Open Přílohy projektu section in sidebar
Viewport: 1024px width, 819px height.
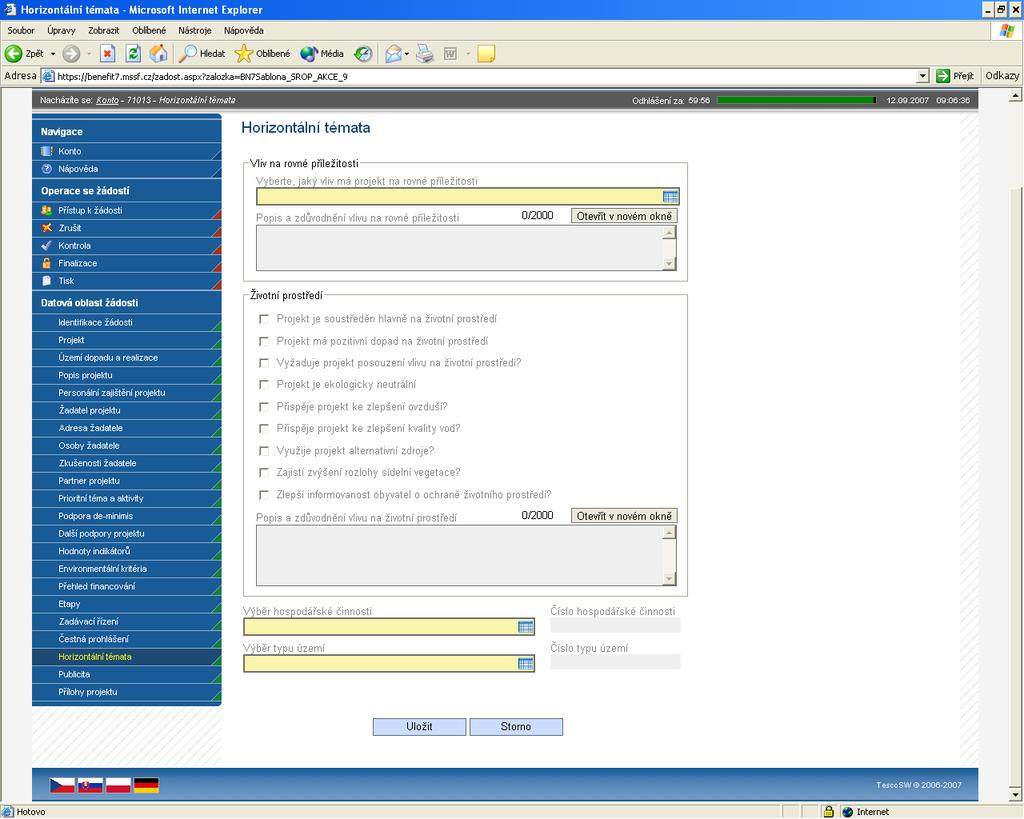click(x=127, y=692)
